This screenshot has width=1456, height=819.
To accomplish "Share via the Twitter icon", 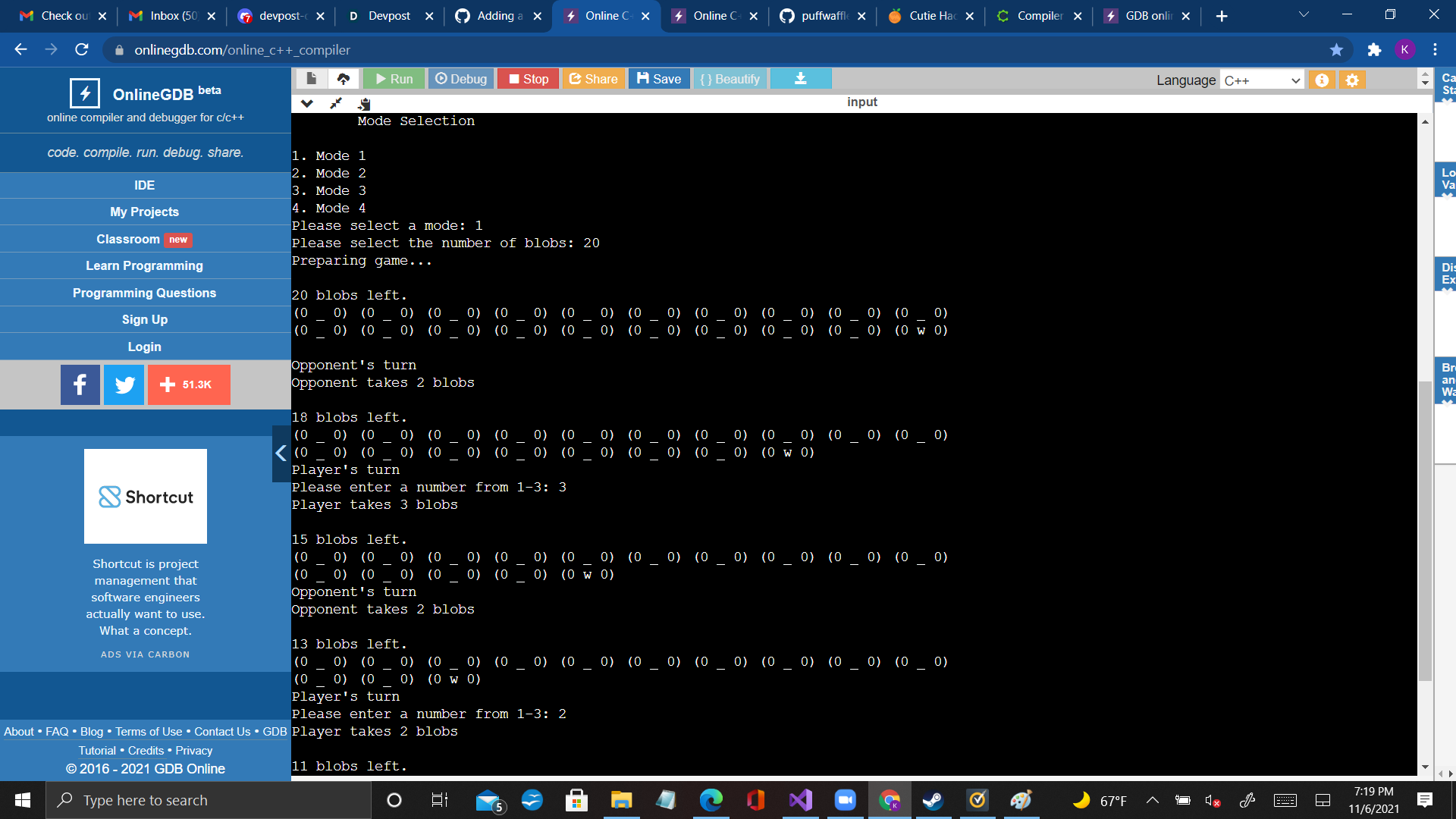I will 124,384.
